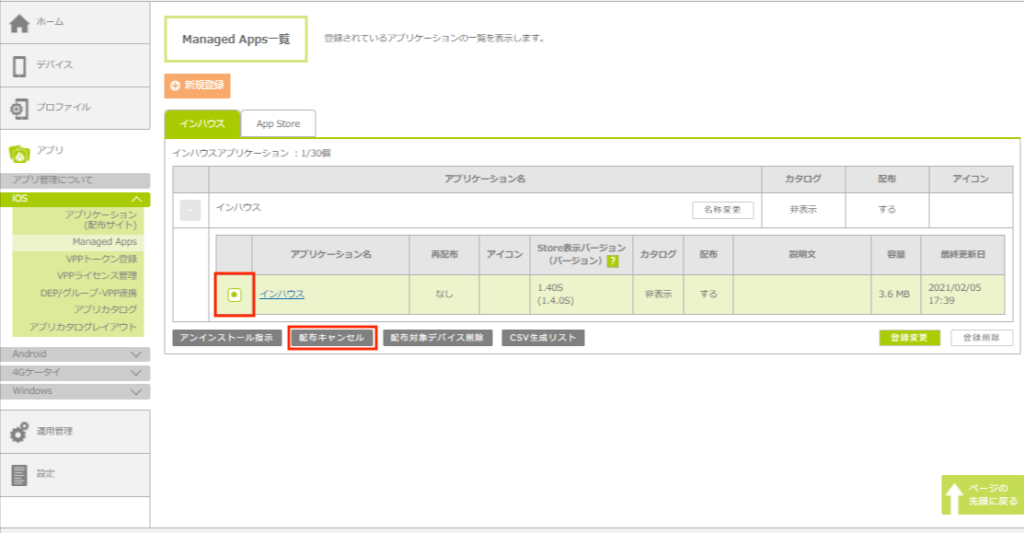Click the operation management gears icon

19,432
